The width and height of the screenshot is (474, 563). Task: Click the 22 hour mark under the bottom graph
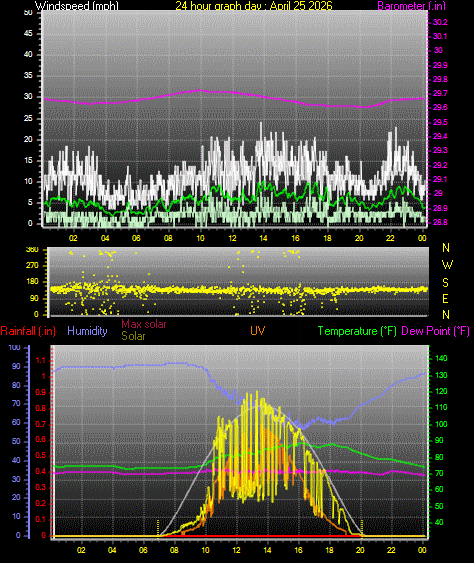(391, 550)
